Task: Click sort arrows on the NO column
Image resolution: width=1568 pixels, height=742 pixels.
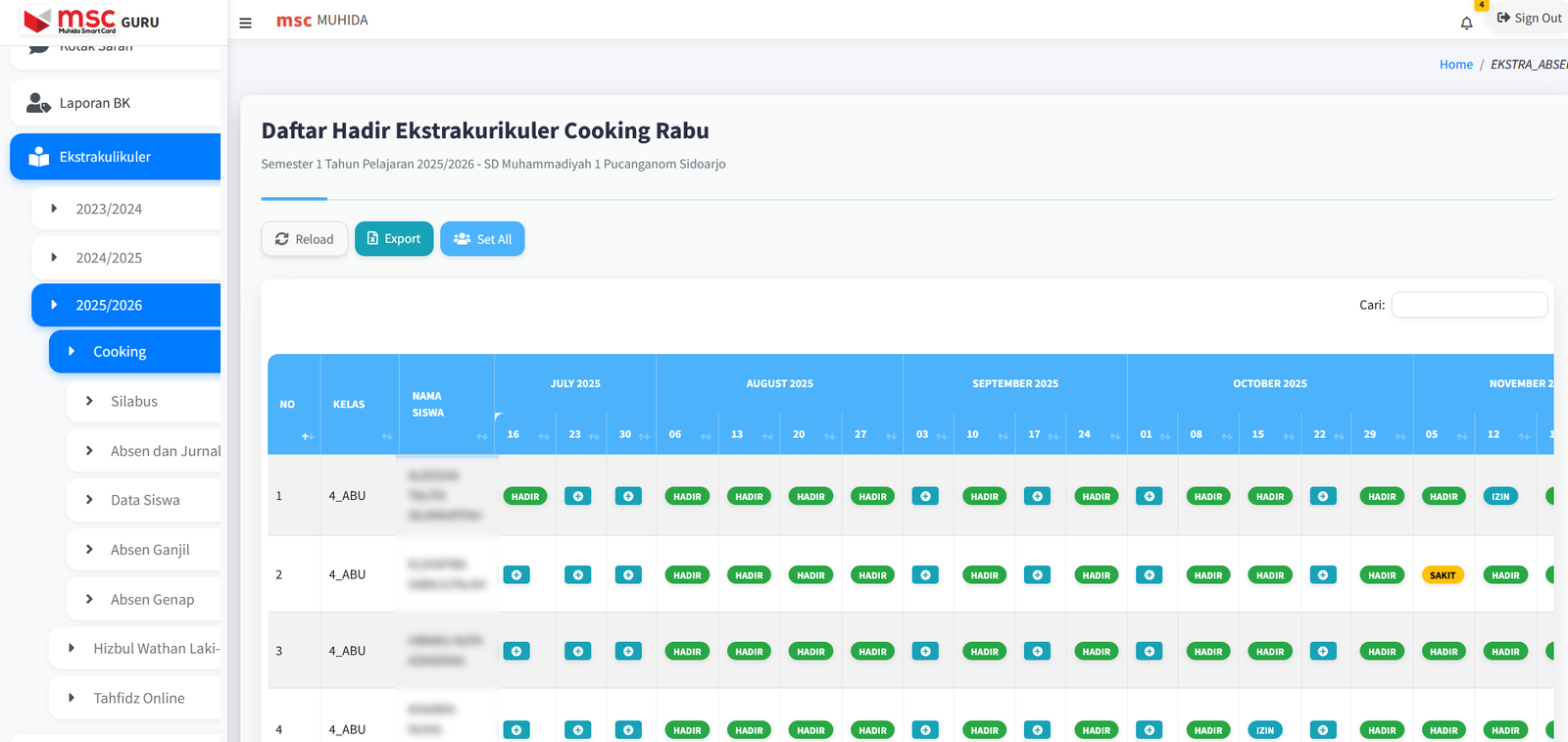Action: click(307, 436)
